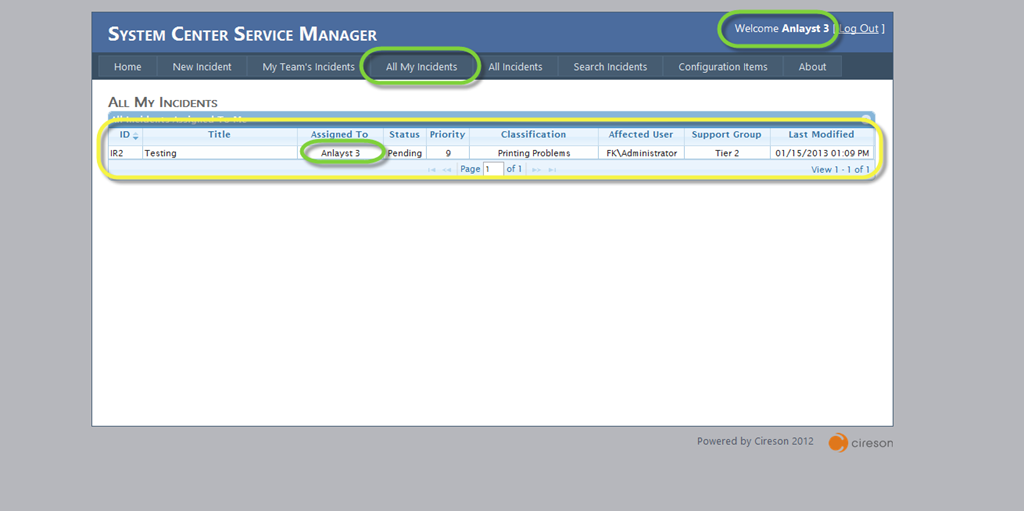Viewport: 1024px width, 511px height.
Task: Click the previous page pager icon
Action: click(x=447, y=170)
